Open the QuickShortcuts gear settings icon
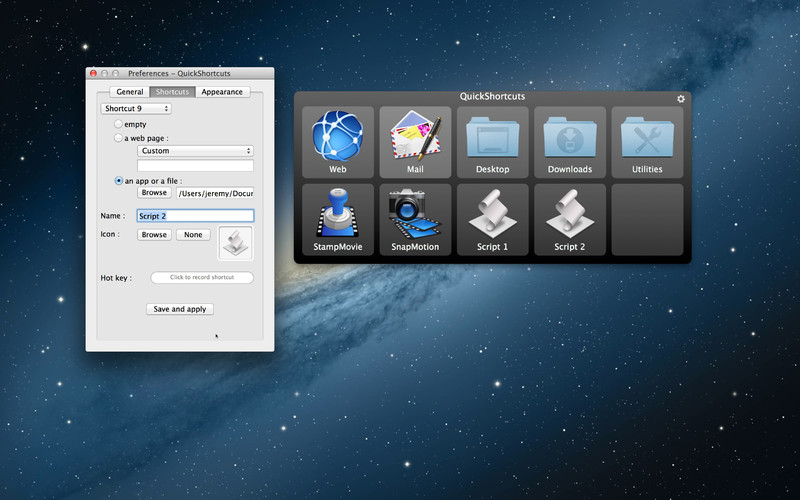This screenshot has height=500, width=800. pyautogui.click(x=681, y=98)
